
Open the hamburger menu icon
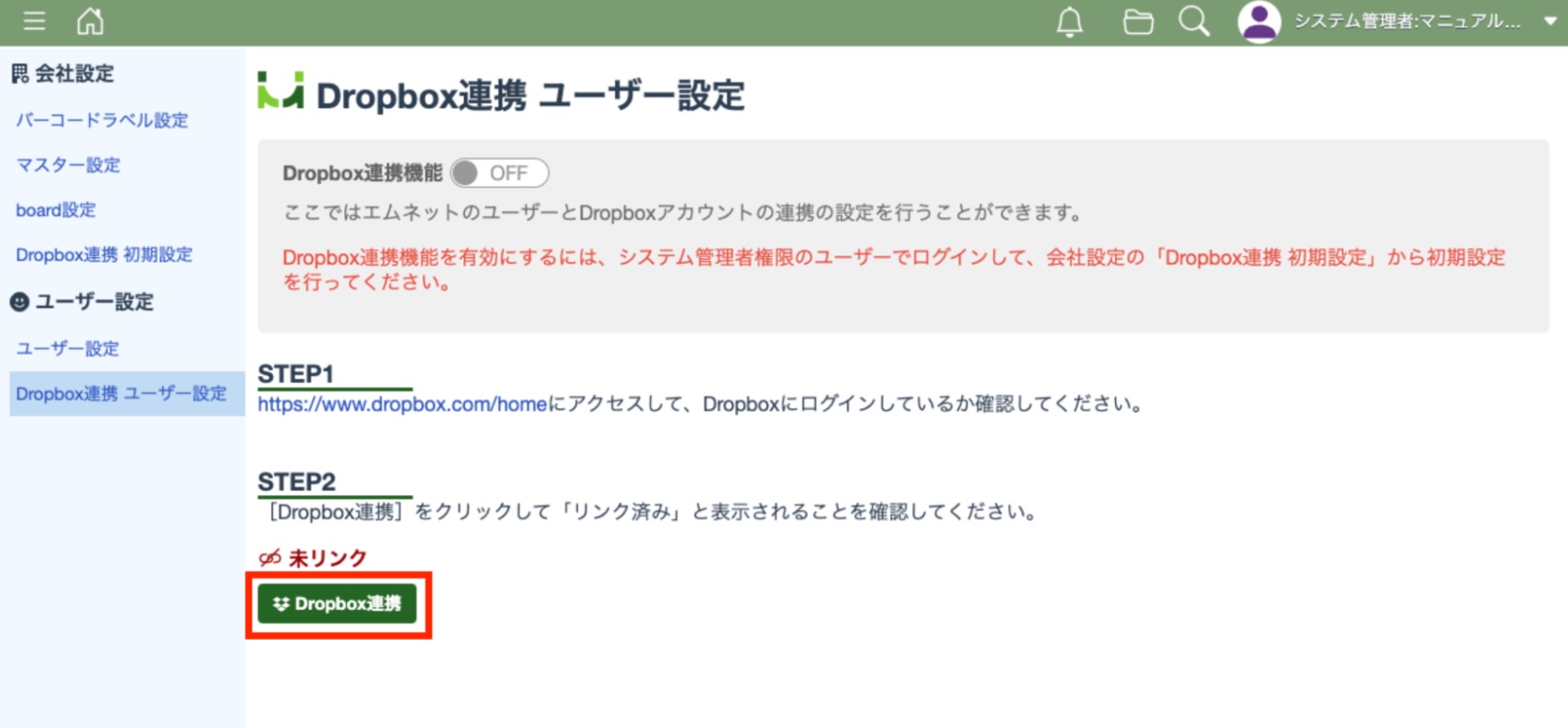pos(35,21)
